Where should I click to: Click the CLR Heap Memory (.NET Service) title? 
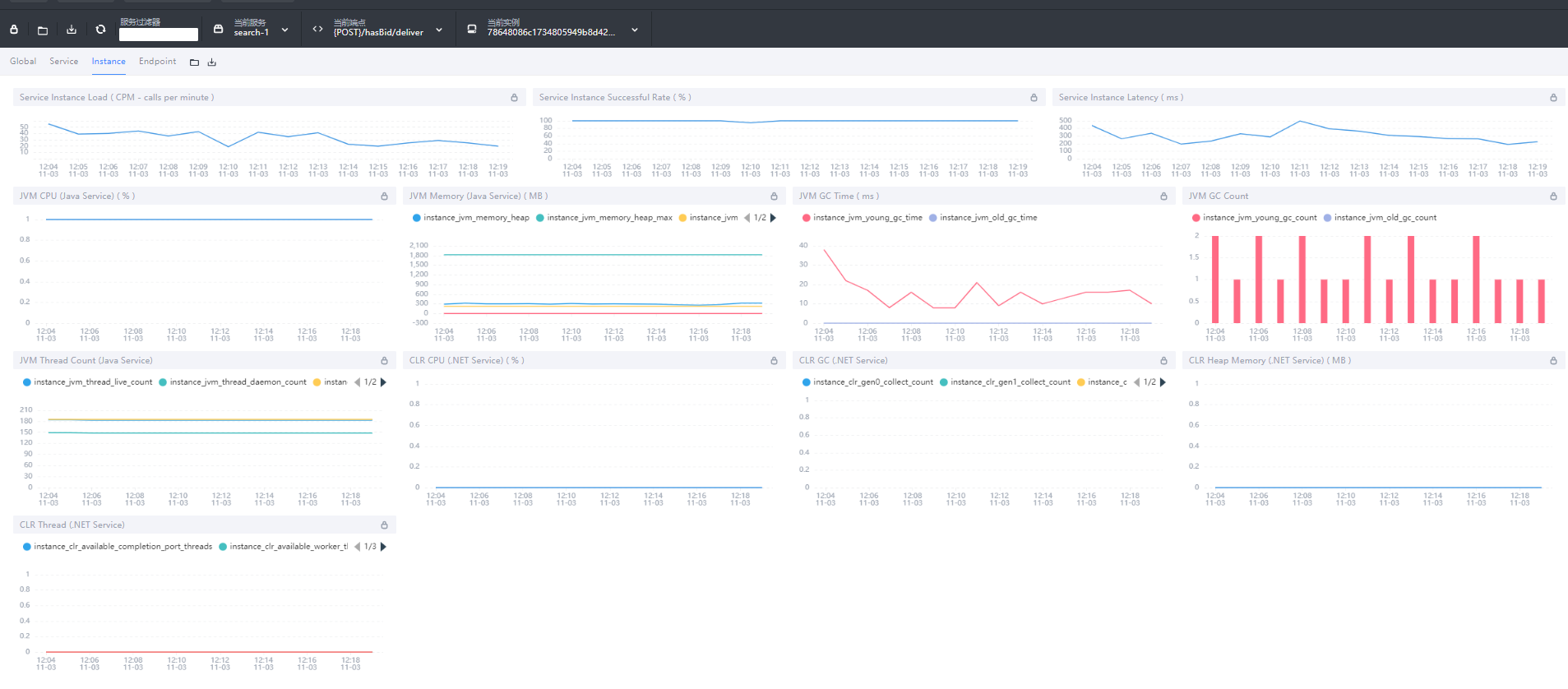(1270, 361)
